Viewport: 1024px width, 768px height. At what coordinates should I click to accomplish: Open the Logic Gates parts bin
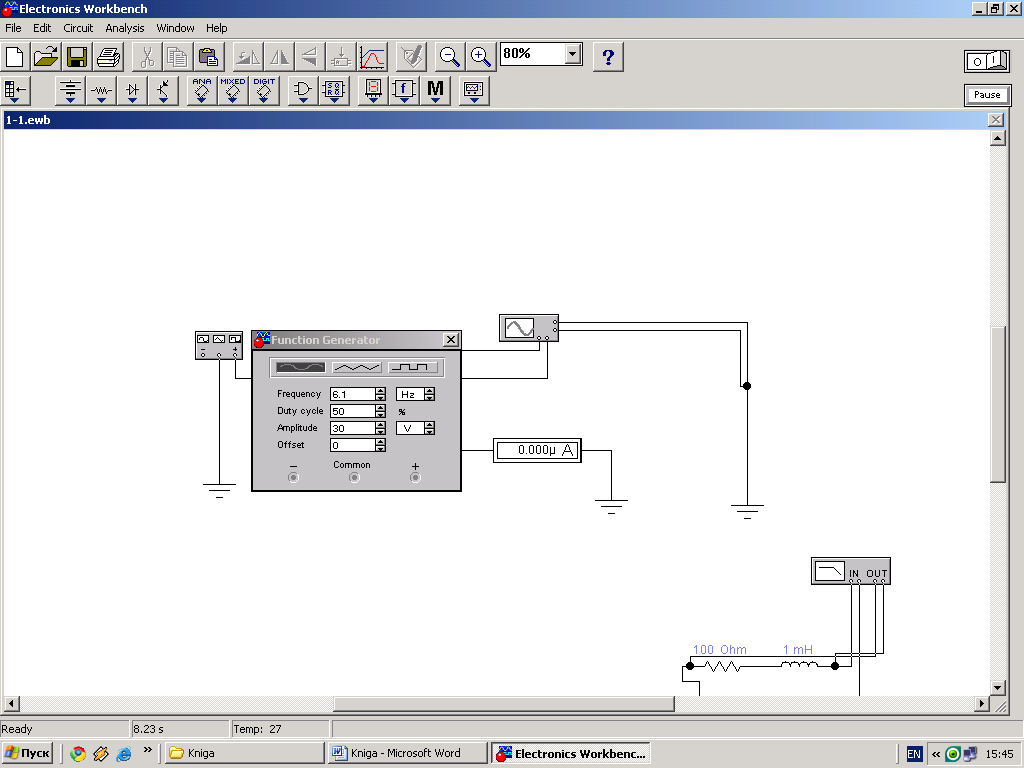pyautogui.click(x=302, y=91)
